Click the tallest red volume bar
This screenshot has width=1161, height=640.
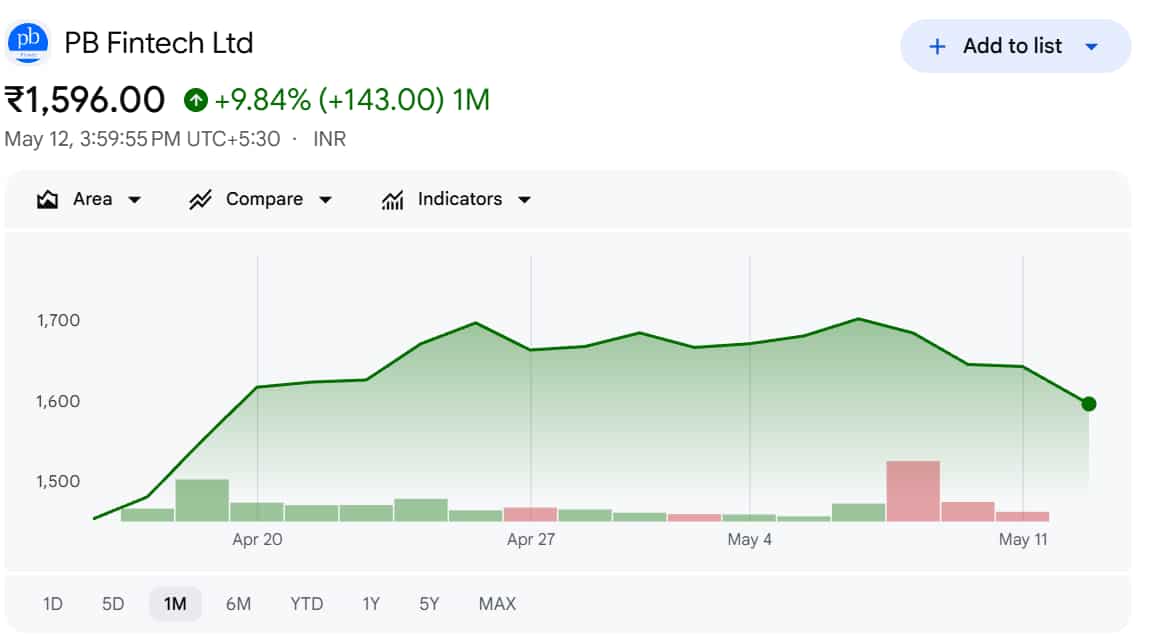[x=913, y=491]
